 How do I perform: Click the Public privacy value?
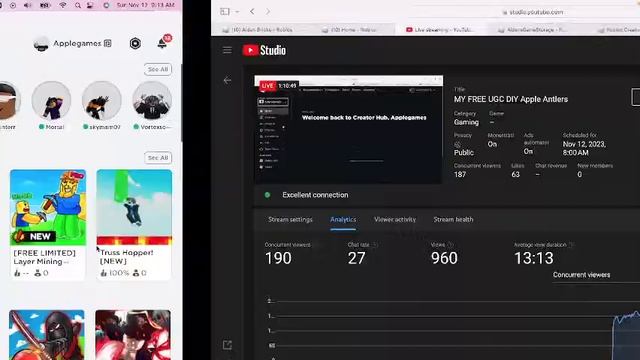464,152
